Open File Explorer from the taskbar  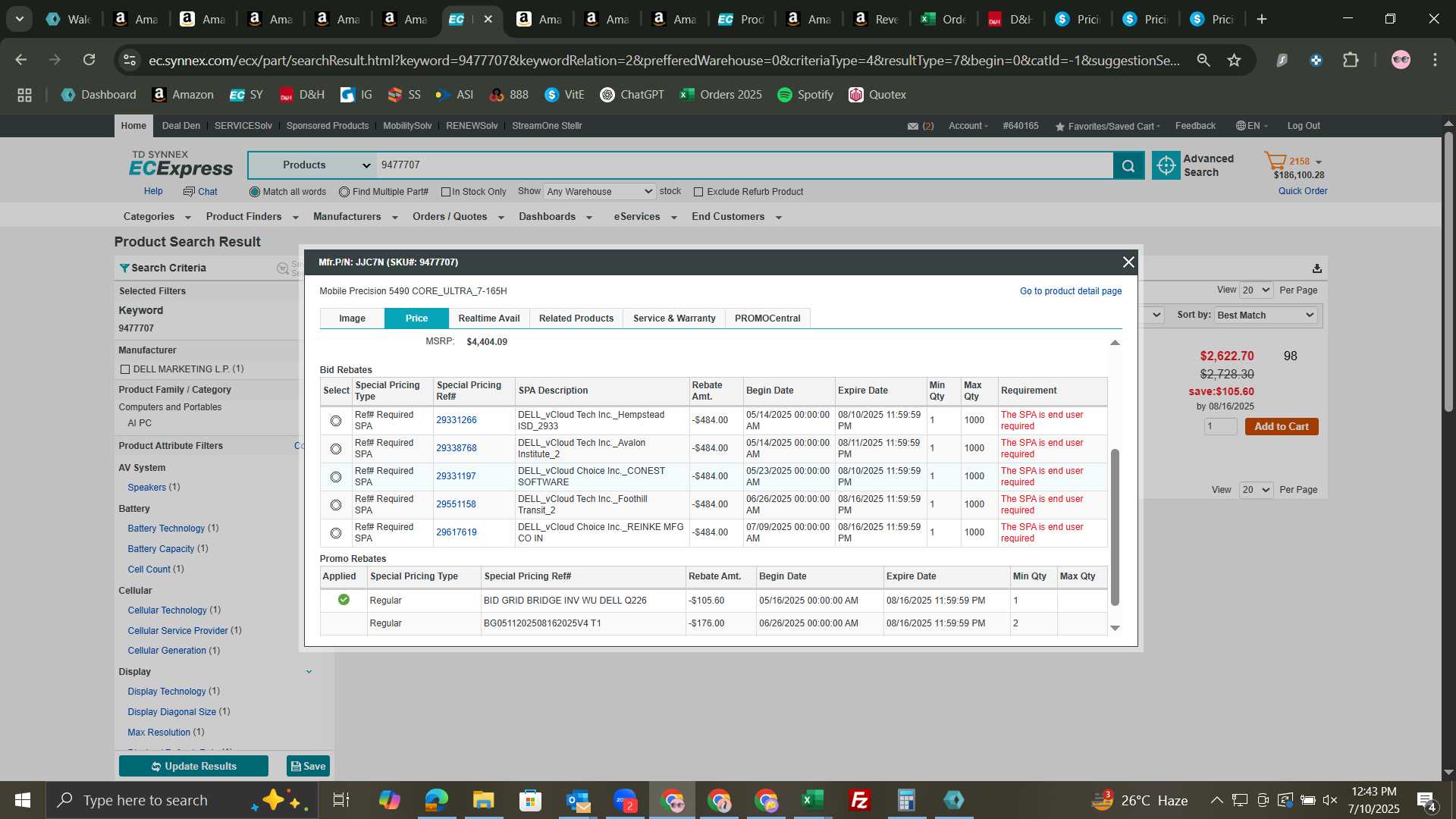pos(483,800)
